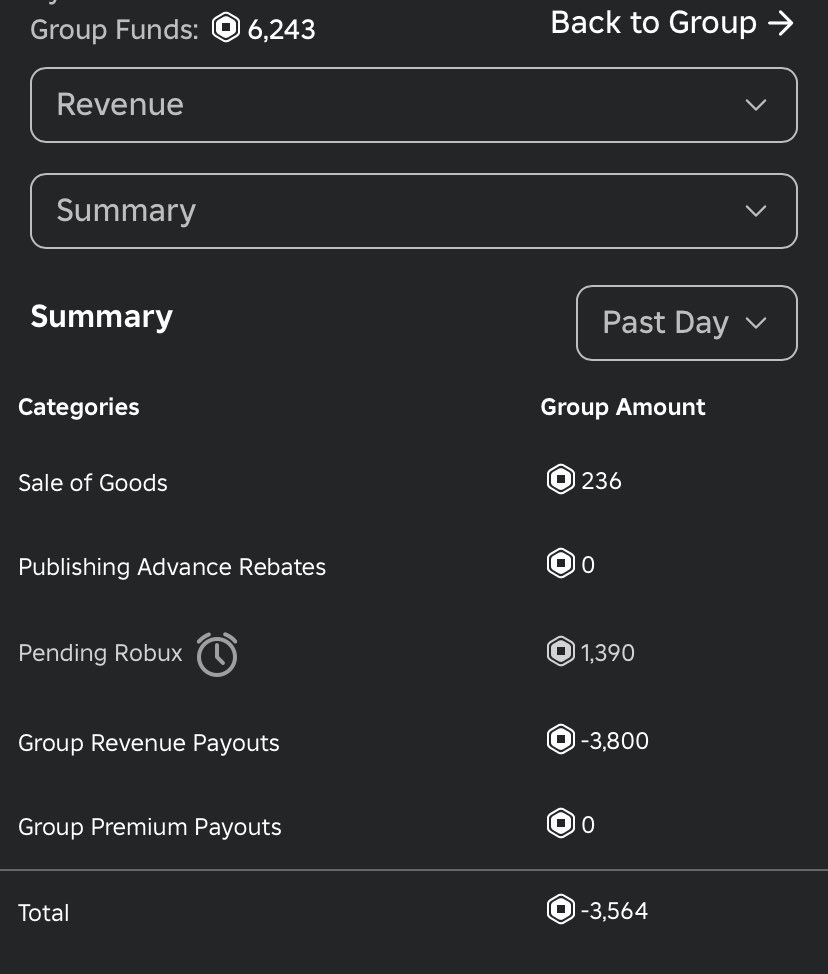Click Robux icon in Group Revenue Payouts row
The image size is (828, 974).
pos(560,740)
